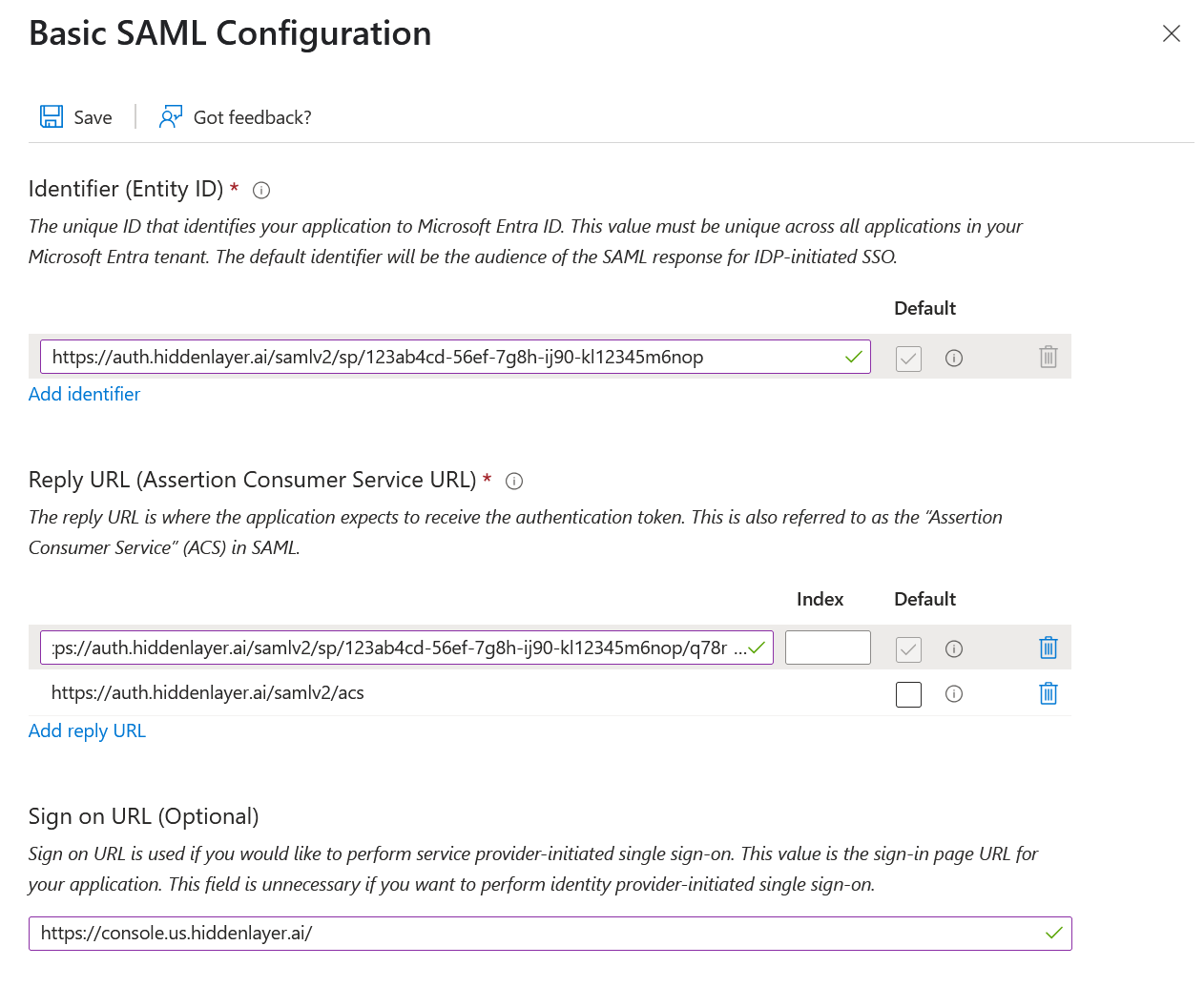The width and height of the screenshot is (1204, 987).
Task: Open the Identifier (Entity ID) info tooltip icon
Action: [x=260, y=190]
